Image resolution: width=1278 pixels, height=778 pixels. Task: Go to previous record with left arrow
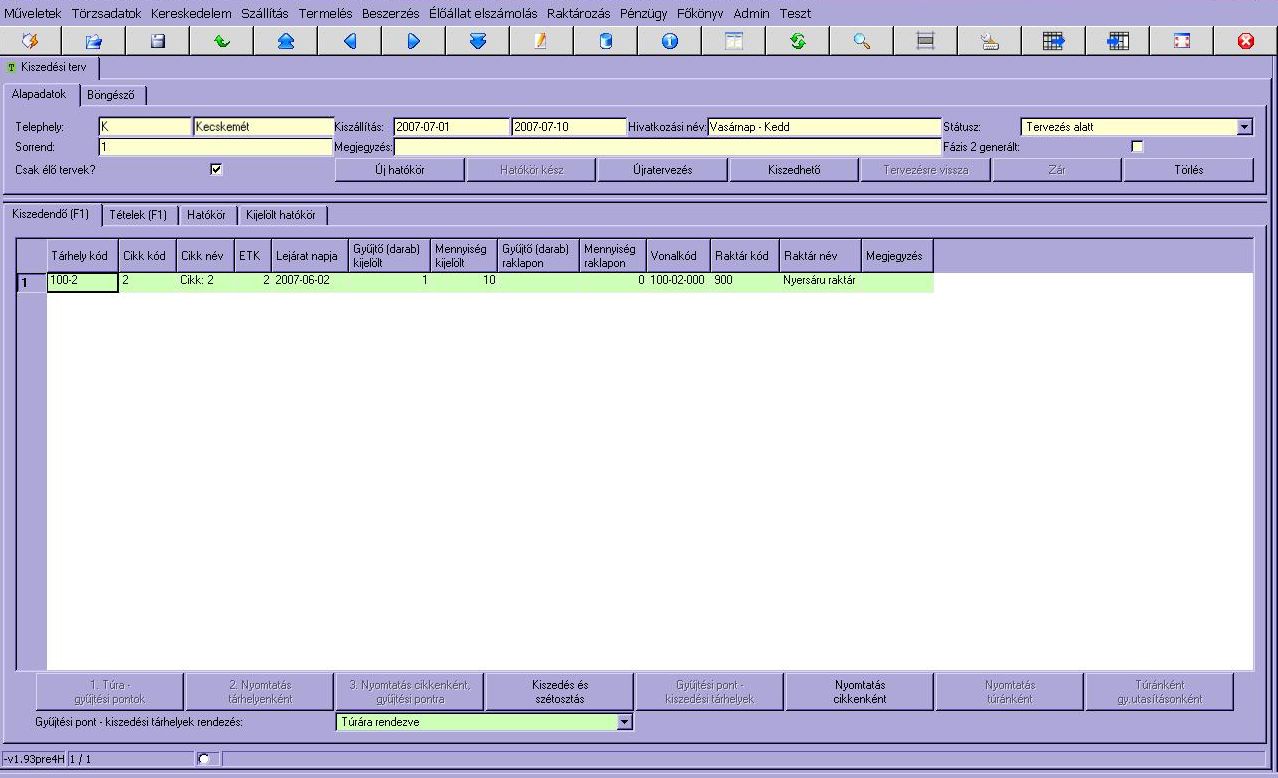[x=350, y=41]
